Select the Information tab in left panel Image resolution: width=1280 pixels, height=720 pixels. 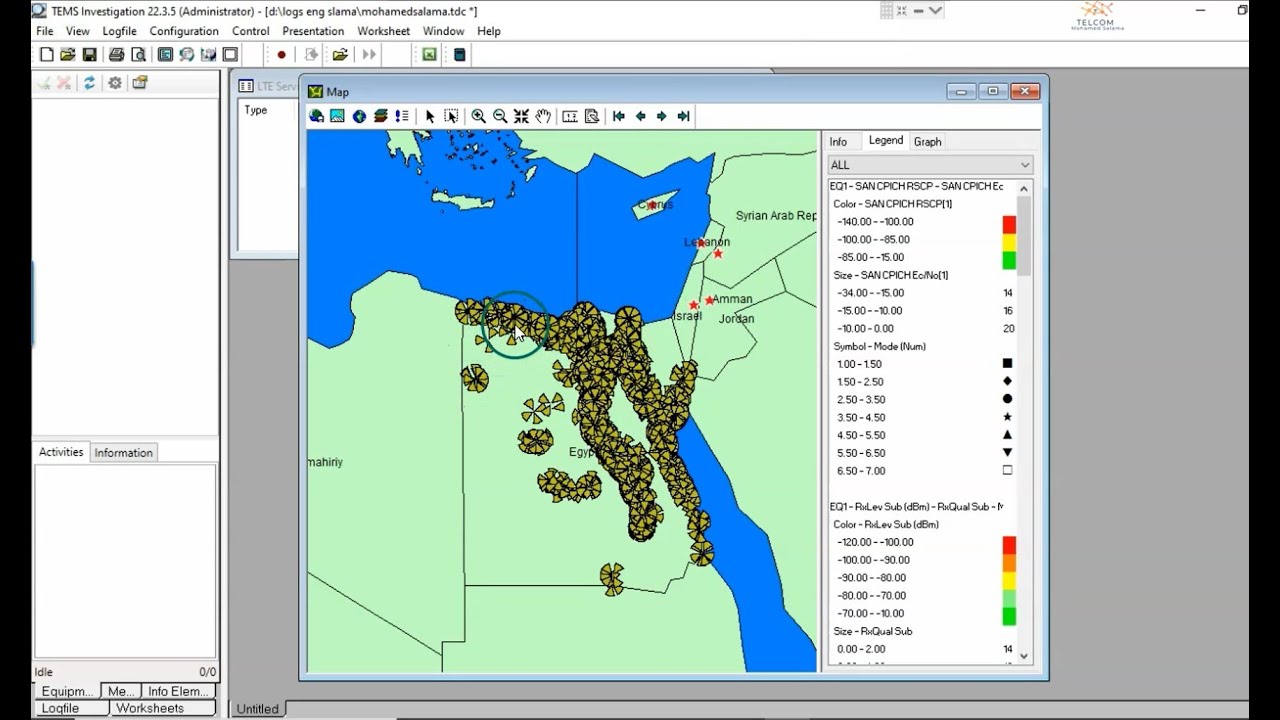coord(124,453)
